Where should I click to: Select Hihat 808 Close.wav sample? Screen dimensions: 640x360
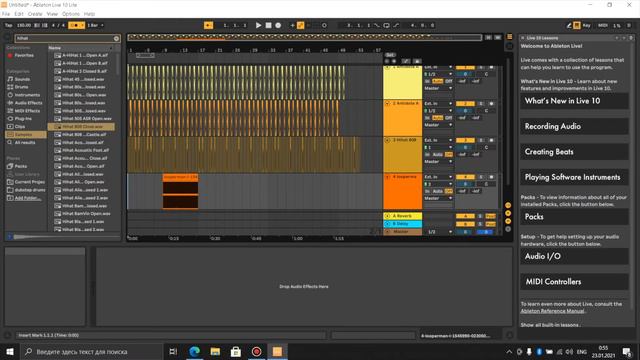point(81,127)
